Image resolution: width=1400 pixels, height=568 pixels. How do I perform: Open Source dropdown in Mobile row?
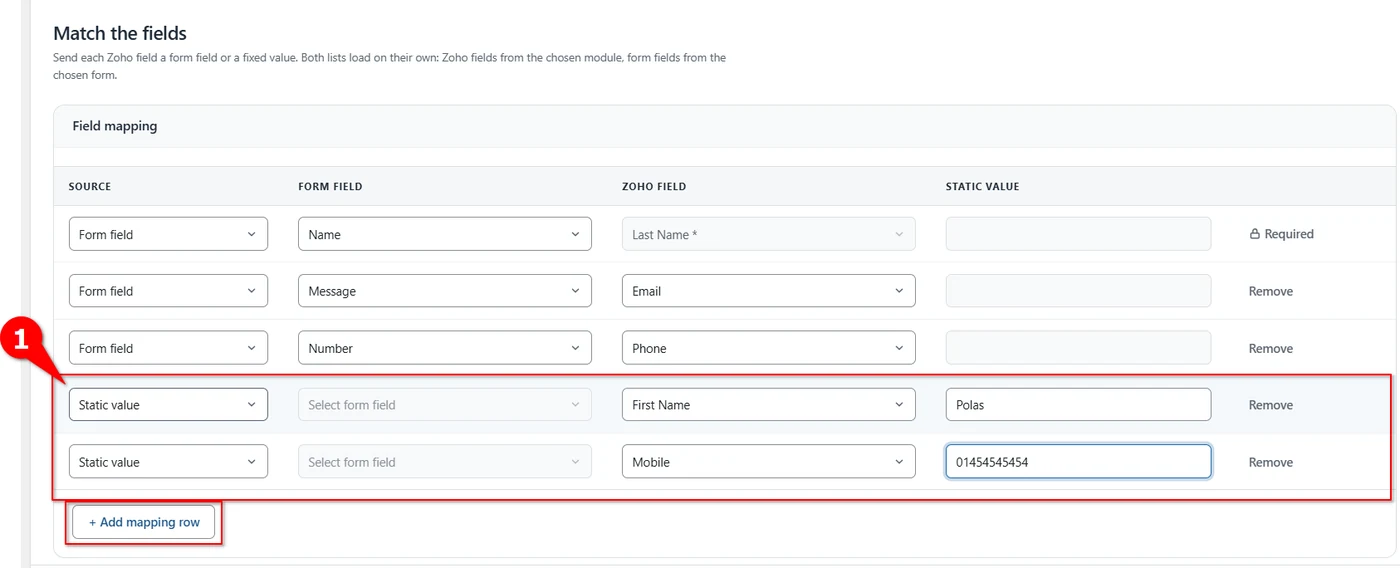click(168, 462)
